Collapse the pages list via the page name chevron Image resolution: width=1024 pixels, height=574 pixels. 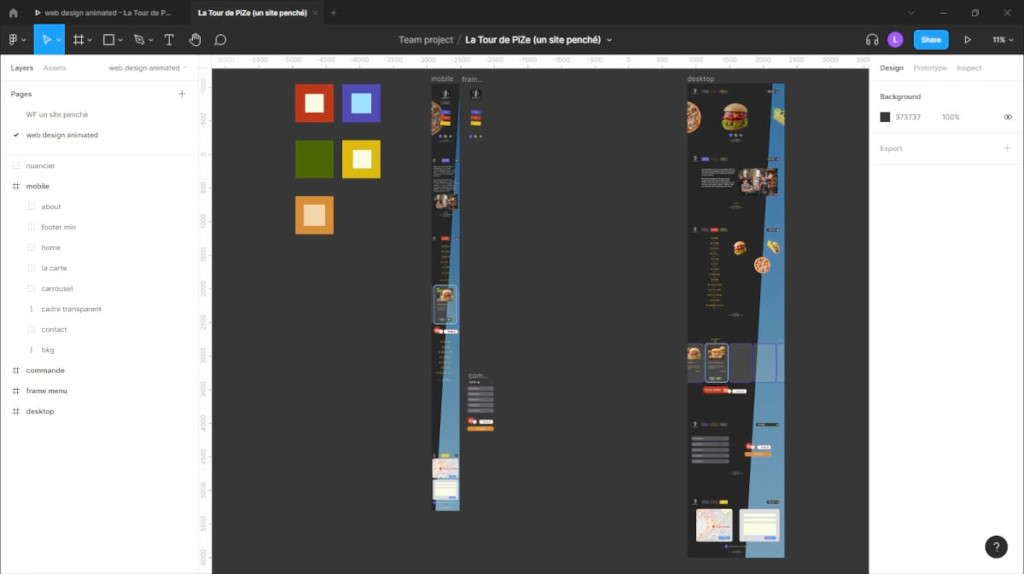185,68
